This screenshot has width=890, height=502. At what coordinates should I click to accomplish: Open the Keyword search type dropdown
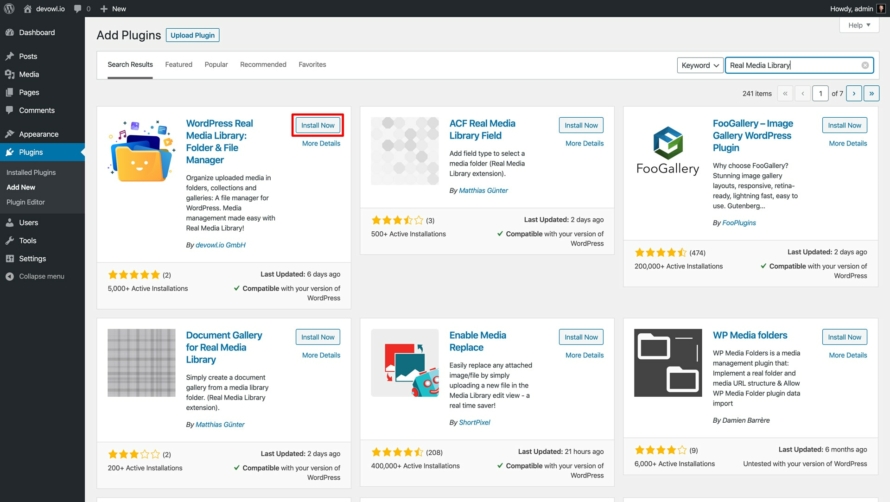point(699,65)
